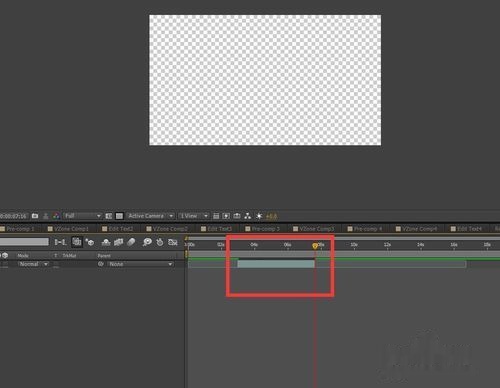Open the Graph Editor icon
Screen dimensions: 500x388
(173, 242)
